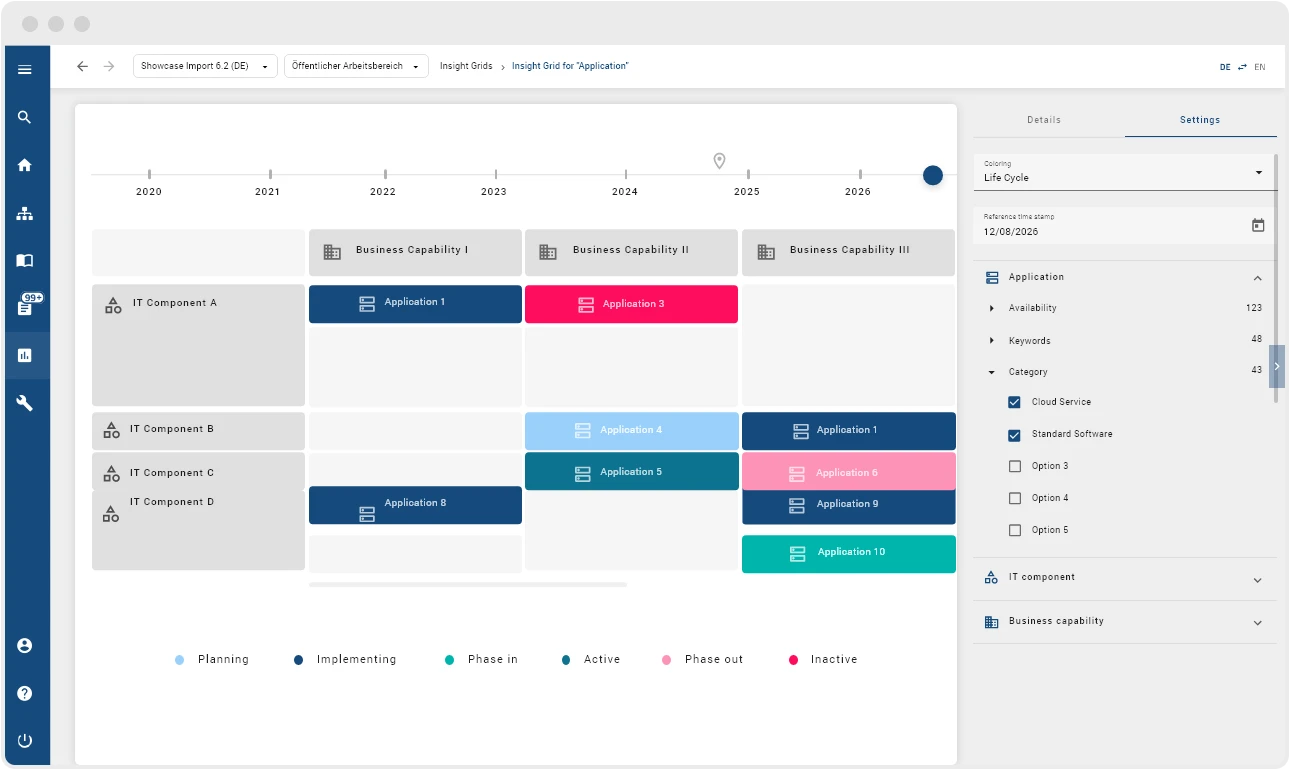1290x770 pixels.
Task: Click the power logout icon
Action: [25, 741]
